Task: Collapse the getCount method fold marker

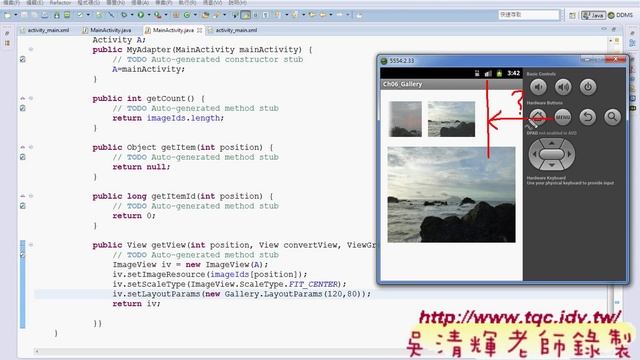Action: click(x=31, y=98)
